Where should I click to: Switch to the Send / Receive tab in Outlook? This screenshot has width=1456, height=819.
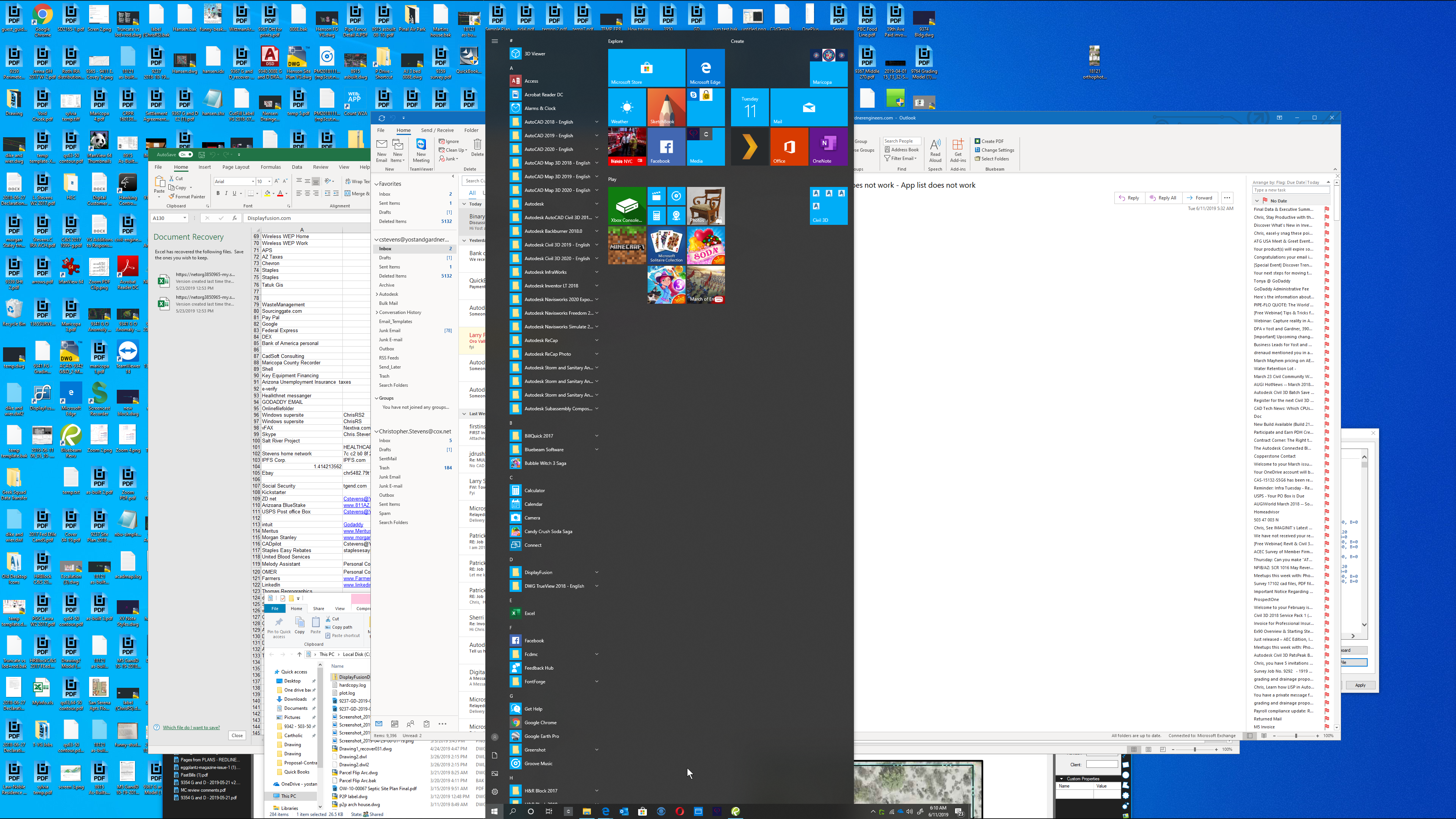(x=437, y=130)
